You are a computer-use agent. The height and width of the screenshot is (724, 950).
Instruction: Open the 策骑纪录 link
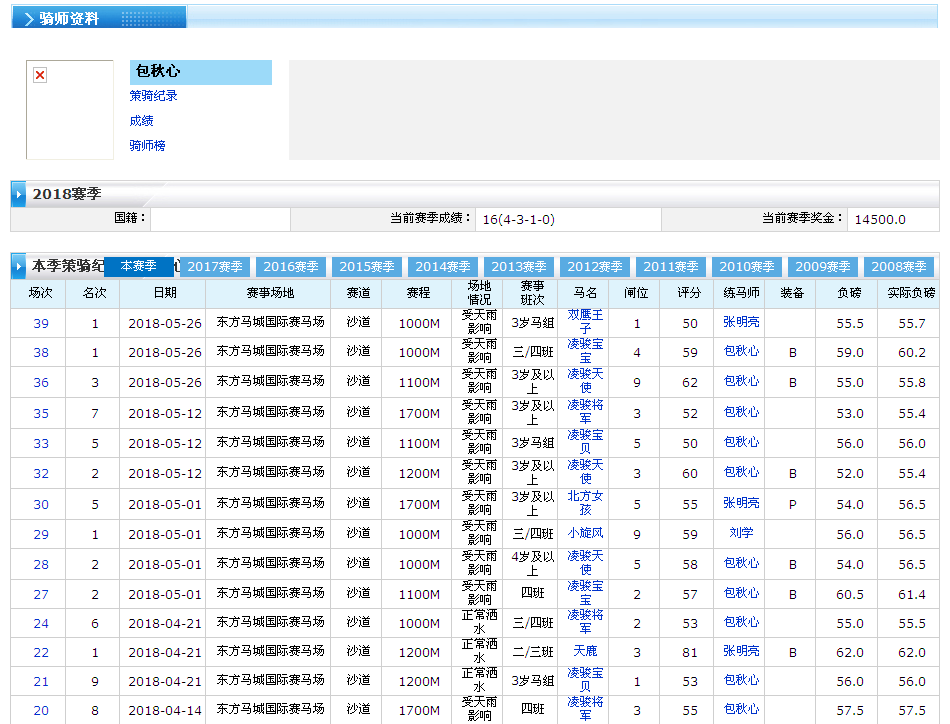point(153,96)
